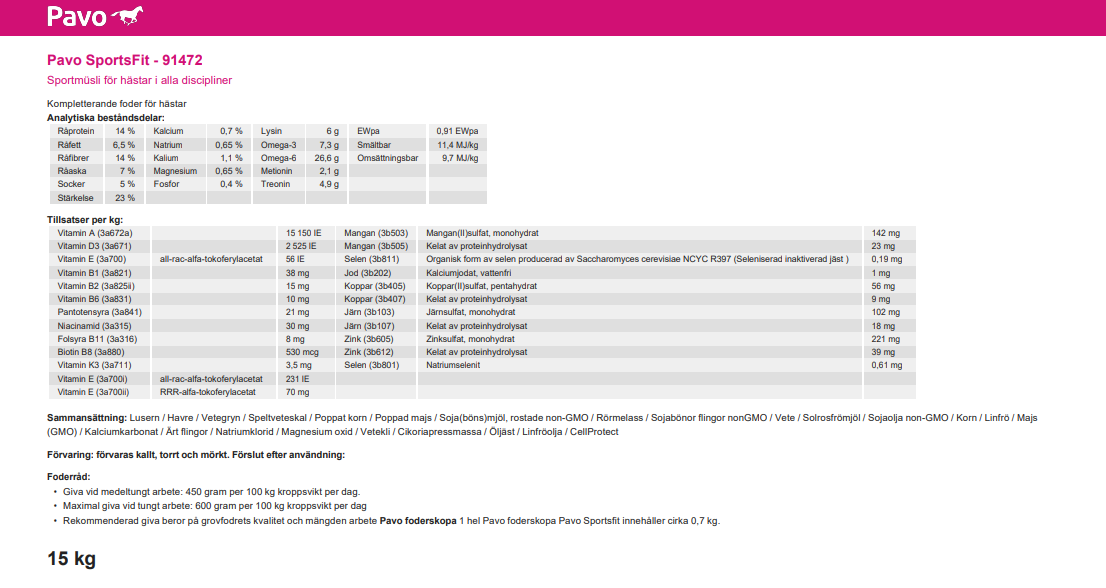Click the Tillsatser per kg heading
Viewport: 1106px width, 588px height.
(84, 219)
